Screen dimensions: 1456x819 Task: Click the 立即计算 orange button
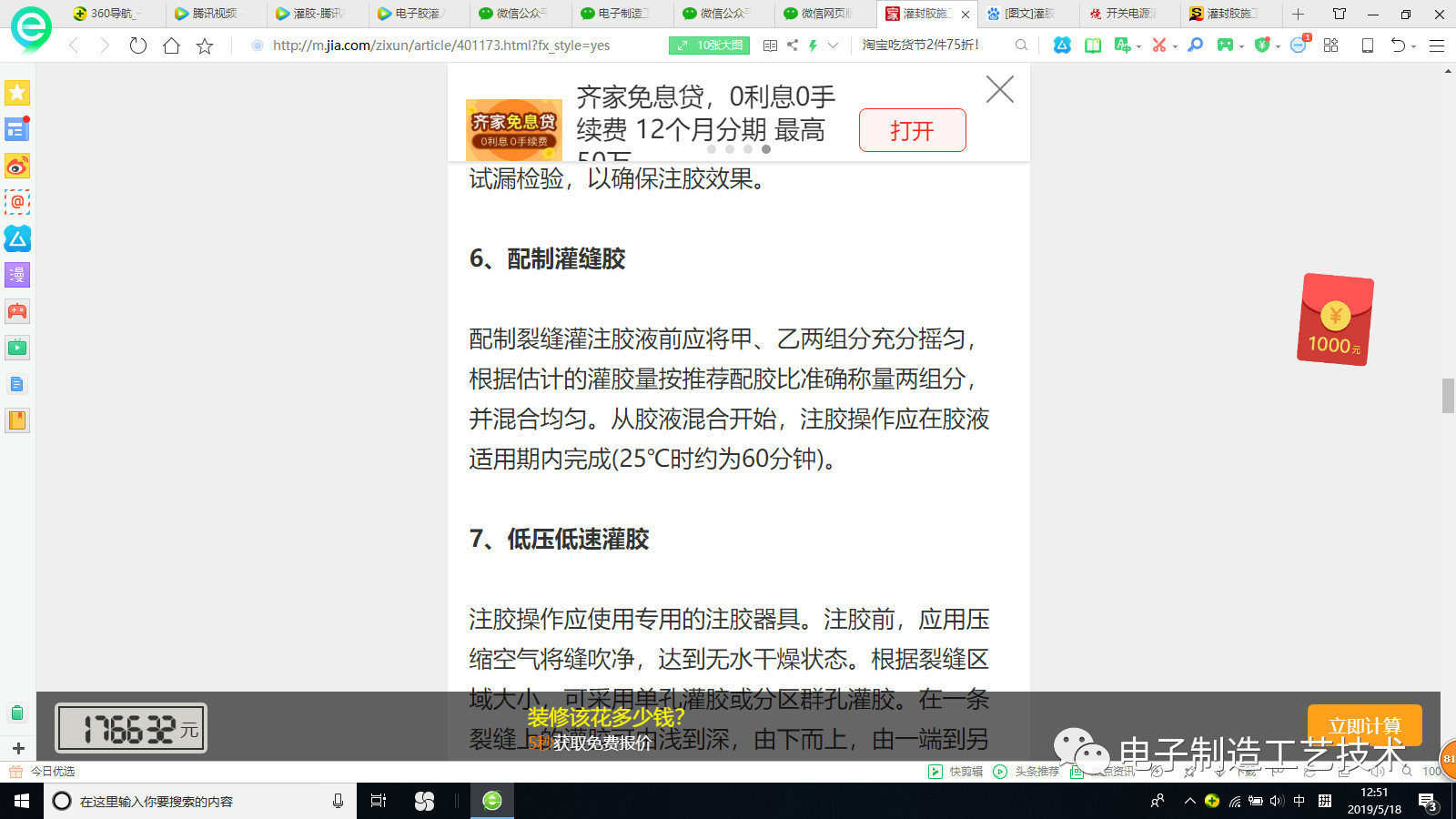point(1364,725)
